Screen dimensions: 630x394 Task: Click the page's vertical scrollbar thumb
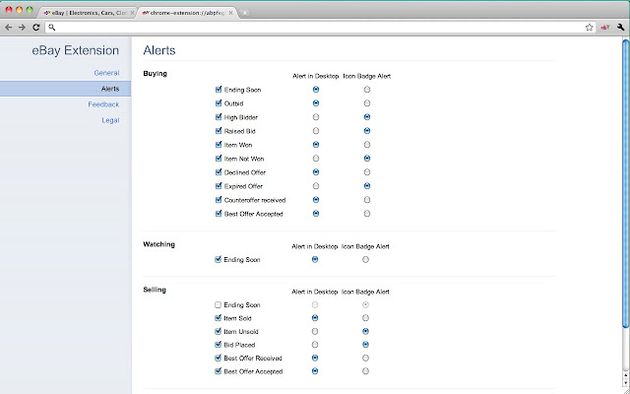coord(626,183)
